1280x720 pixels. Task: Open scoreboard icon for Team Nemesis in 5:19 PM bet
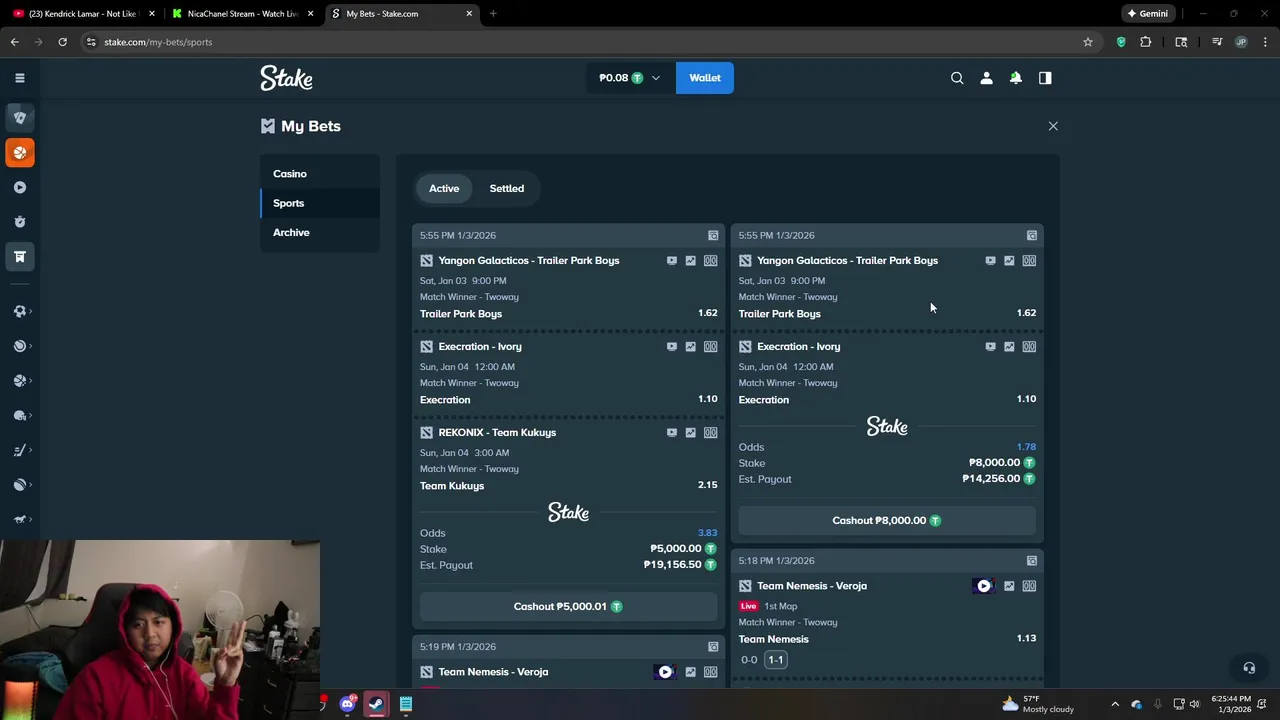(710, 672)
